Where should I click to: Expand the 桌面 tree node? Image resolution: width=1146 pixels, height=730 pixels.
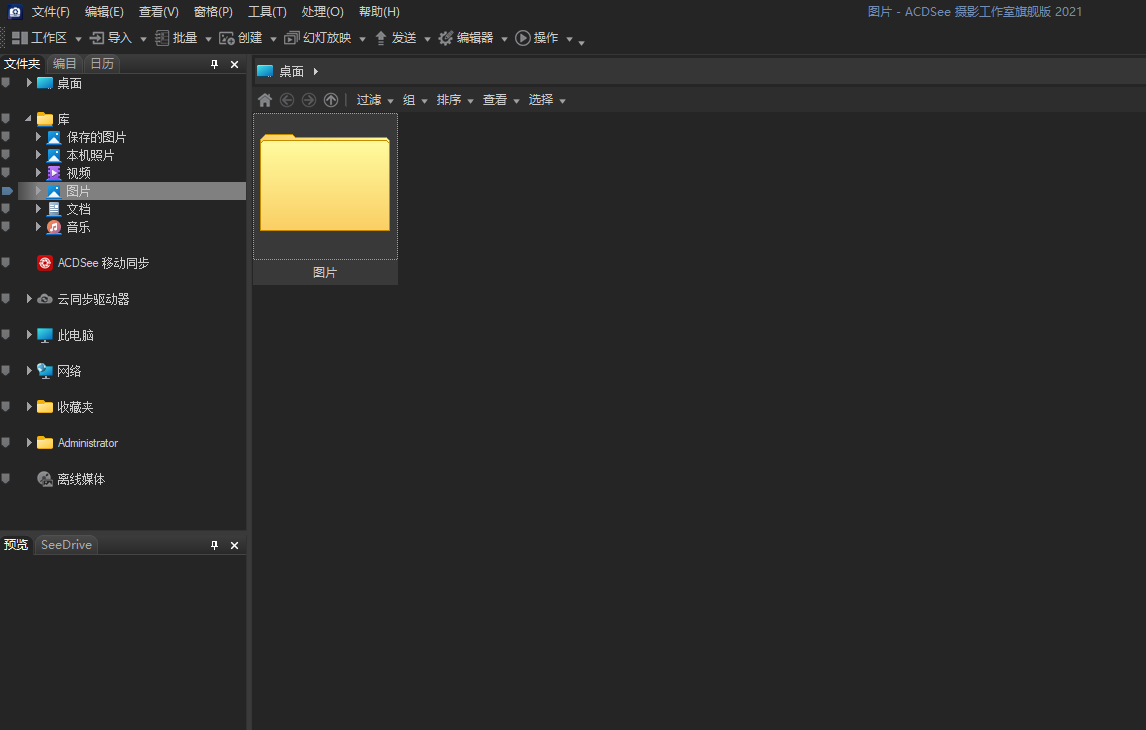29,83
